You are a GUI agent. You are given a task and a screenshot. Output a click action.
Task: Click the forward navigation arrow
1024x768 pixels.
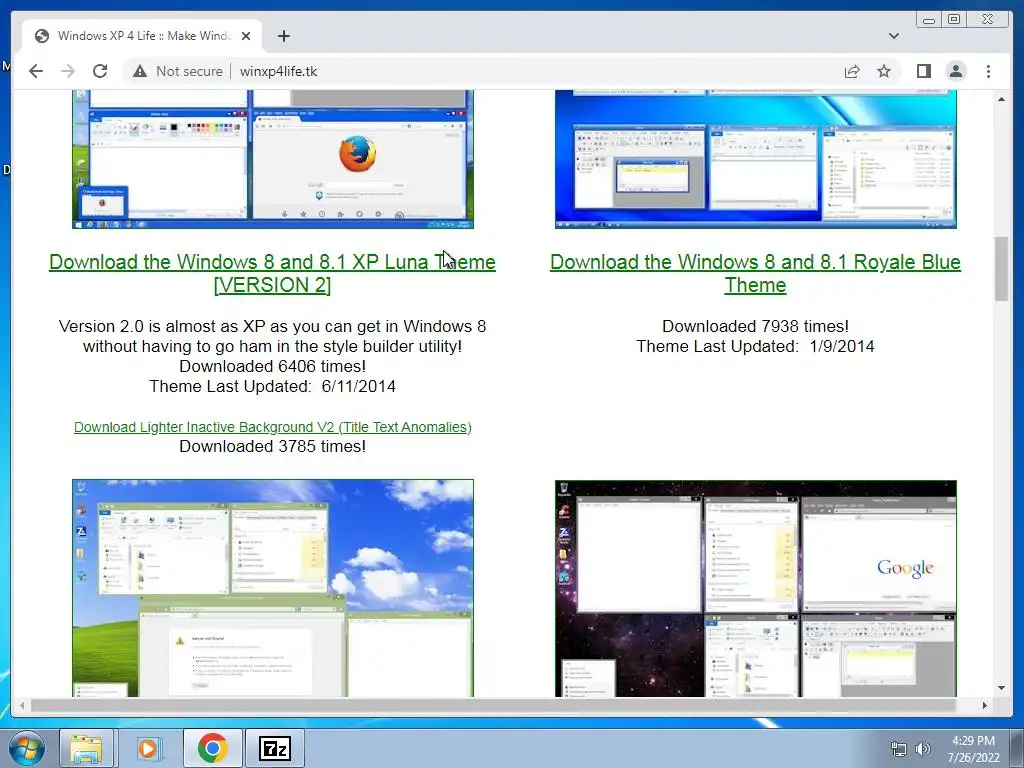pyautogui.click(x=68, y=71)
